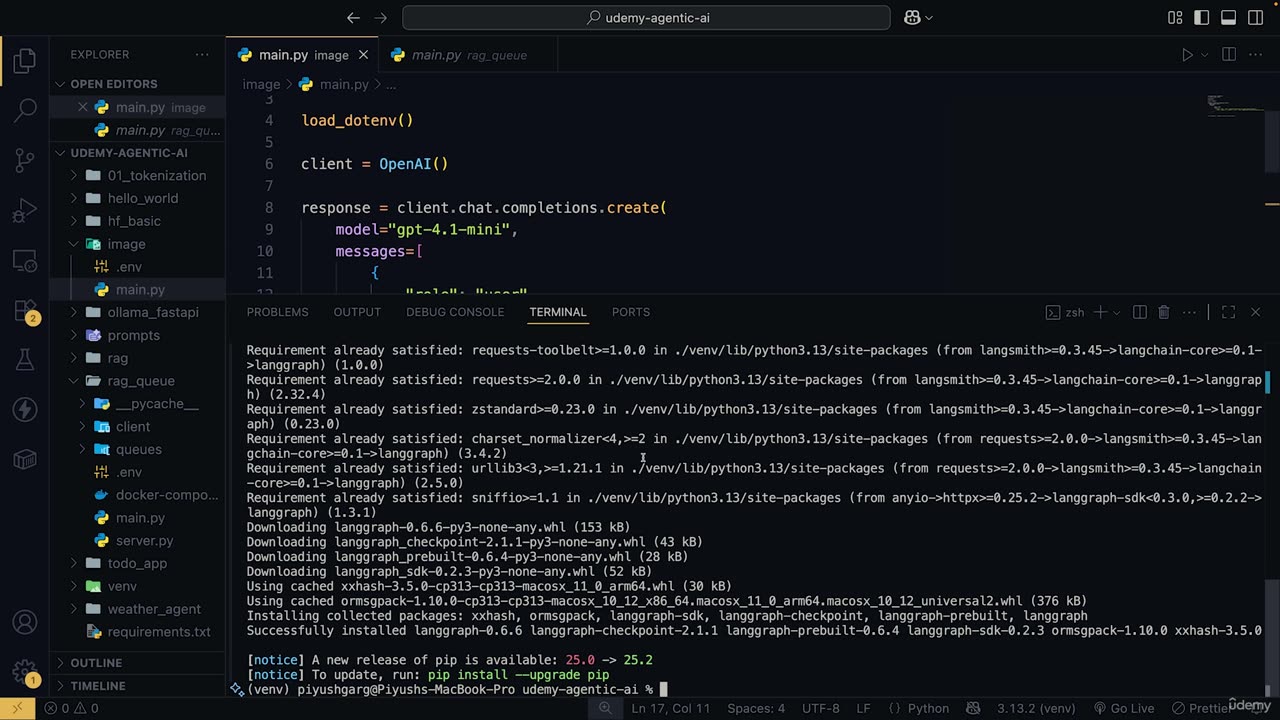The width and height of the screenshot is (1280, 720).
Task: Click the editor minimap preview
Action: [1235, 104]
